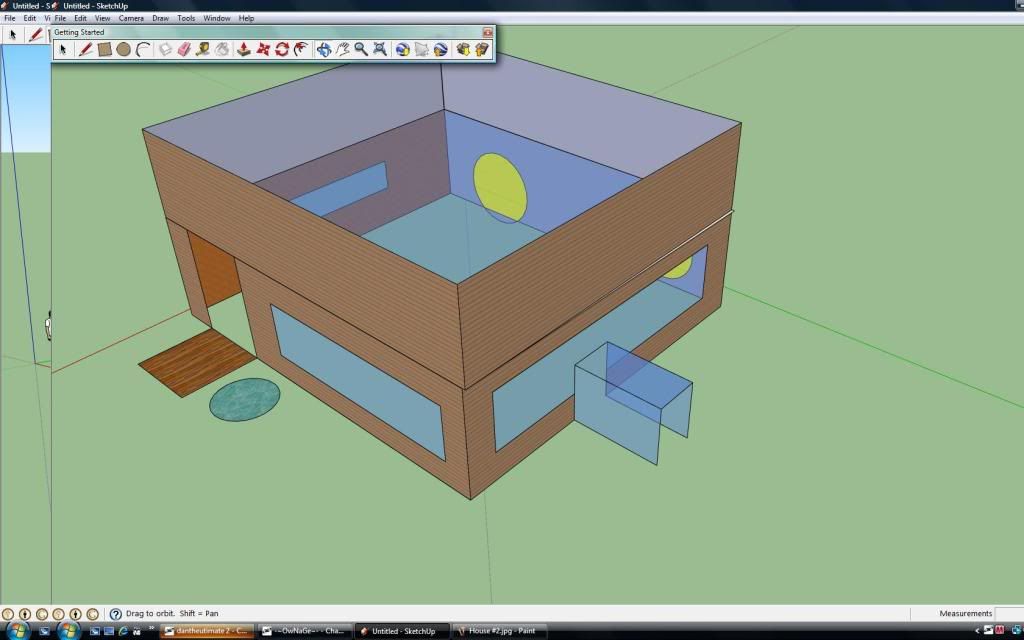Screen dimensions: 1024x640
Task: Open the View menu
Action: 103,18
